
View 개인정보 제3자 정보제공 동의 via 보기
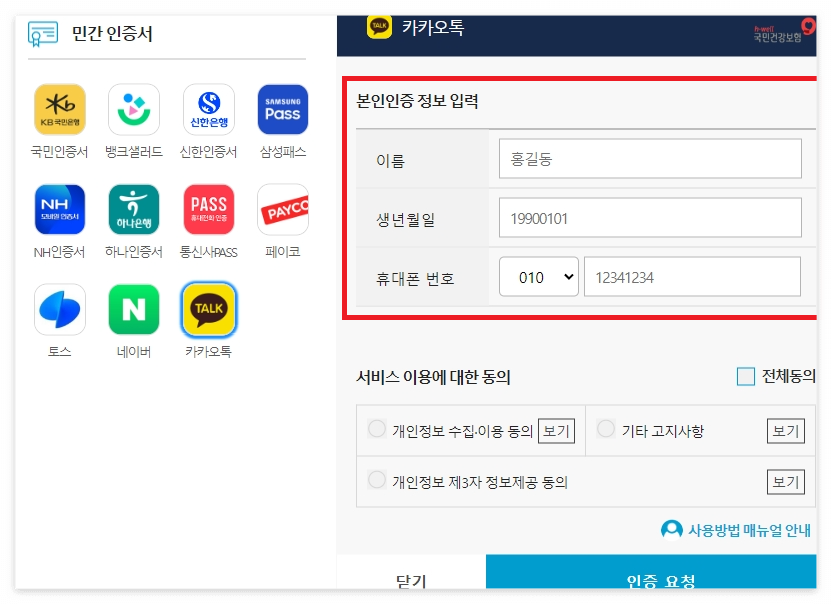(786, 482)
